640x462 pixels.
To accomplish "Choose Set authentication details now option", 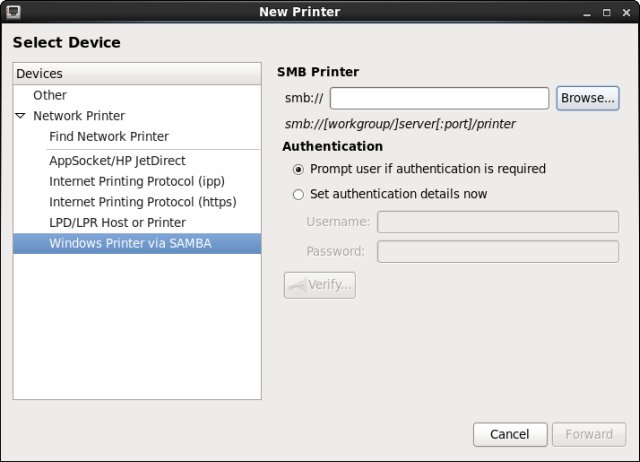I will point(298,194).
